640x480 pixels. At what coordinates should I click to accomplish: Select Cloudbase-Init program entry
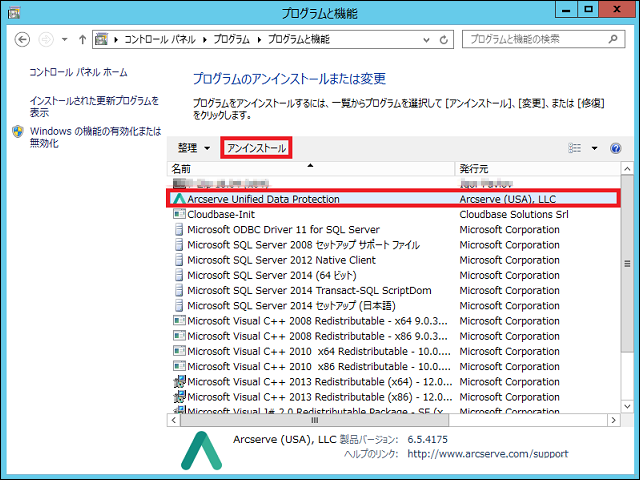221,214
